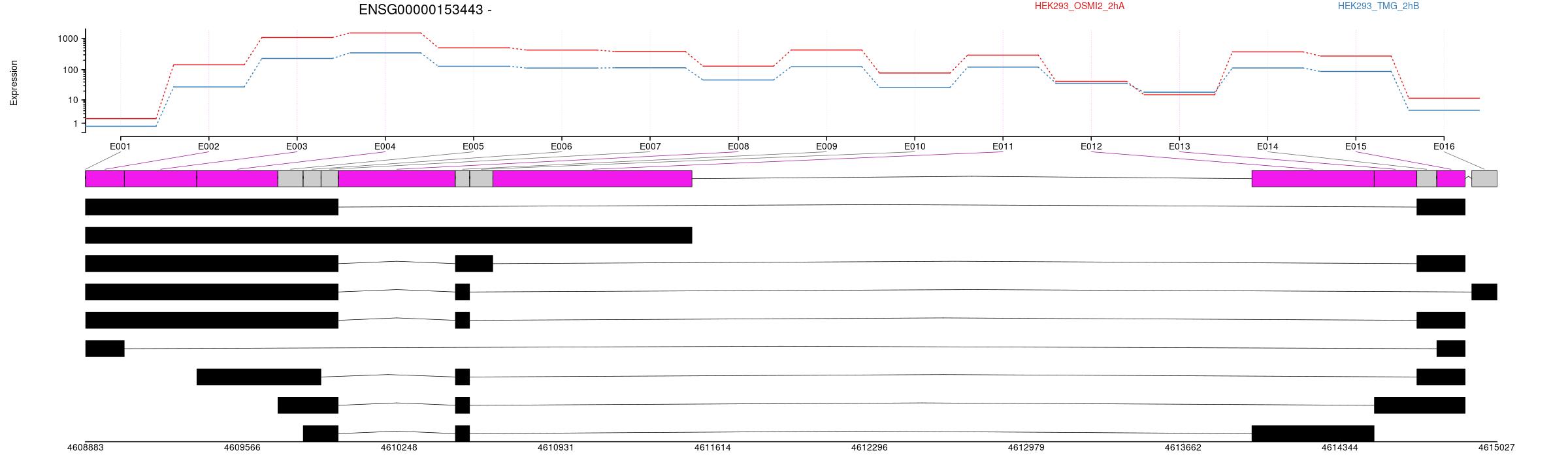Select exon label E014
This screenshot has height=457, width=1568.
(1267, 146)
